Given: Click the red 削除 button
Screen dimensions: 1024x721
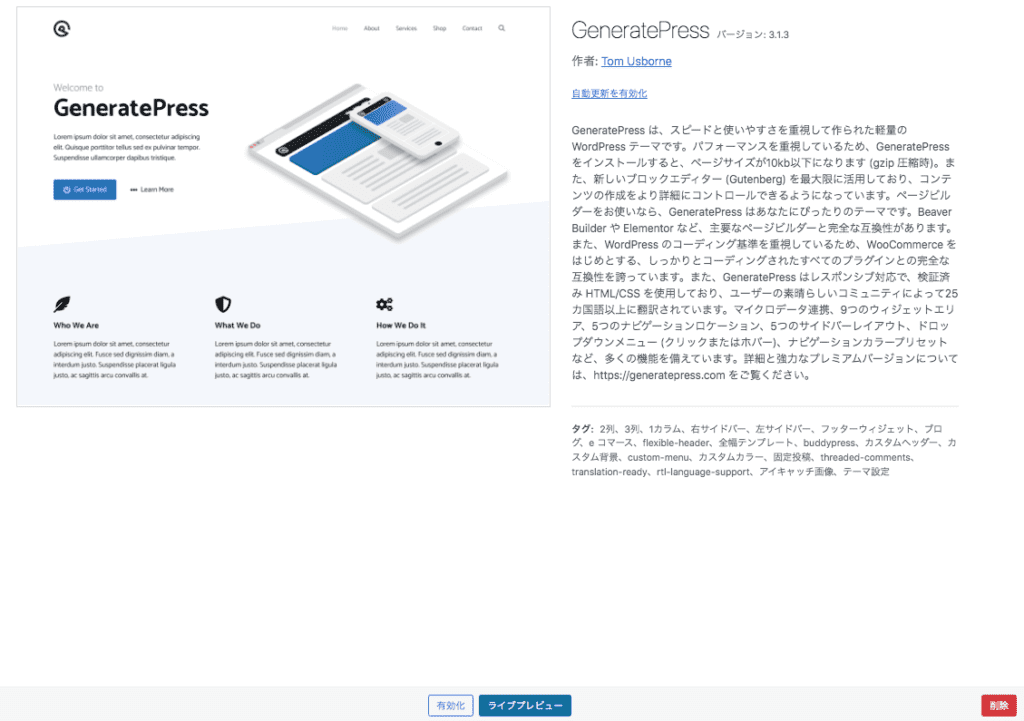Looking at the screenshot, I should tap(999, 705).
